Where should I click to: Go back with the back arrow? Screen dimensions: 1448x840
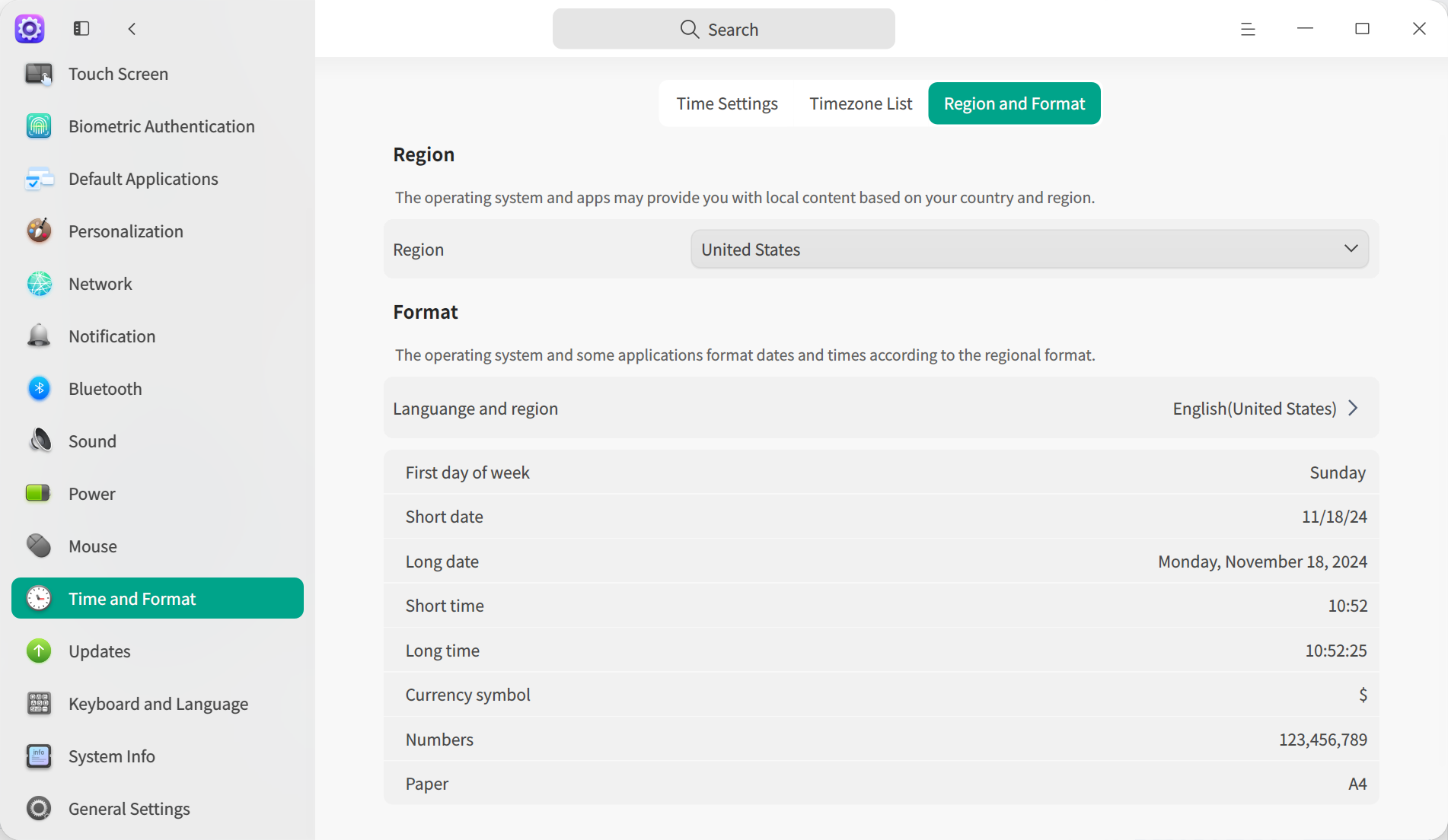pyautogui.click(x=132, y=29)
